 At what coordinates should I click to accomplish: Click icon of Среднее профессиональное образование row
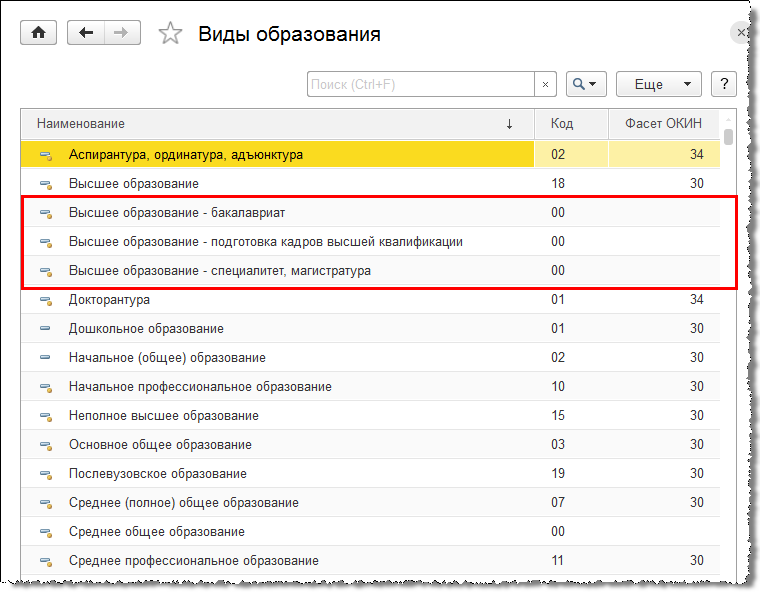click(x=46, y=562)
